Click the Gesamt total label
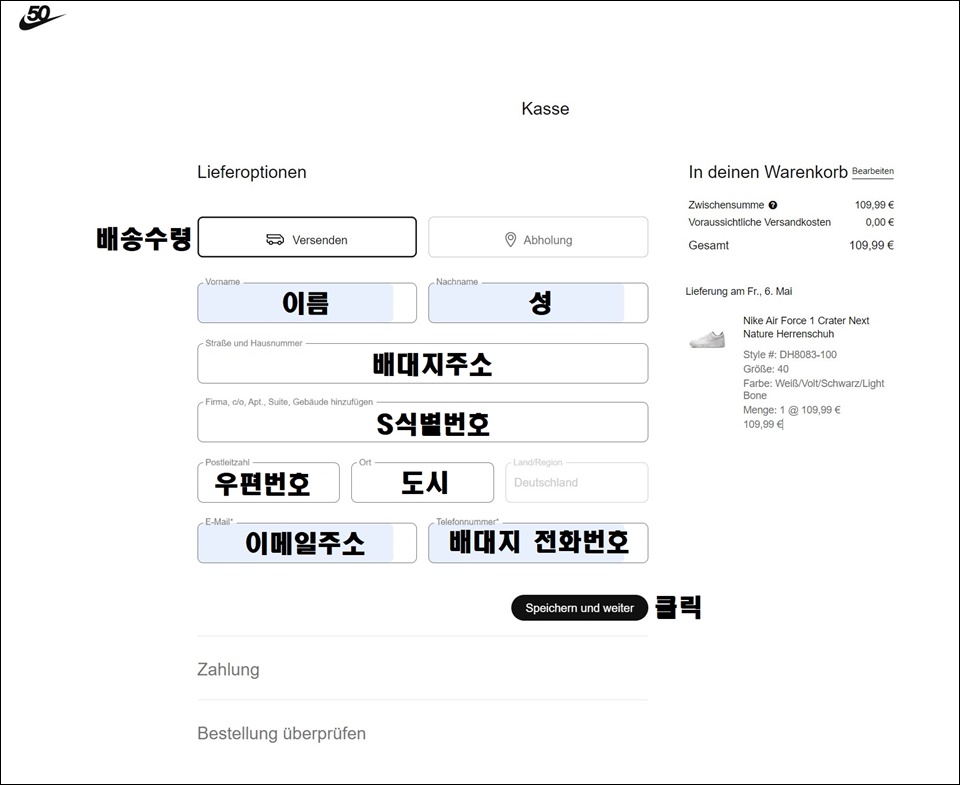The image size is (960, 785). click(708, 246)
